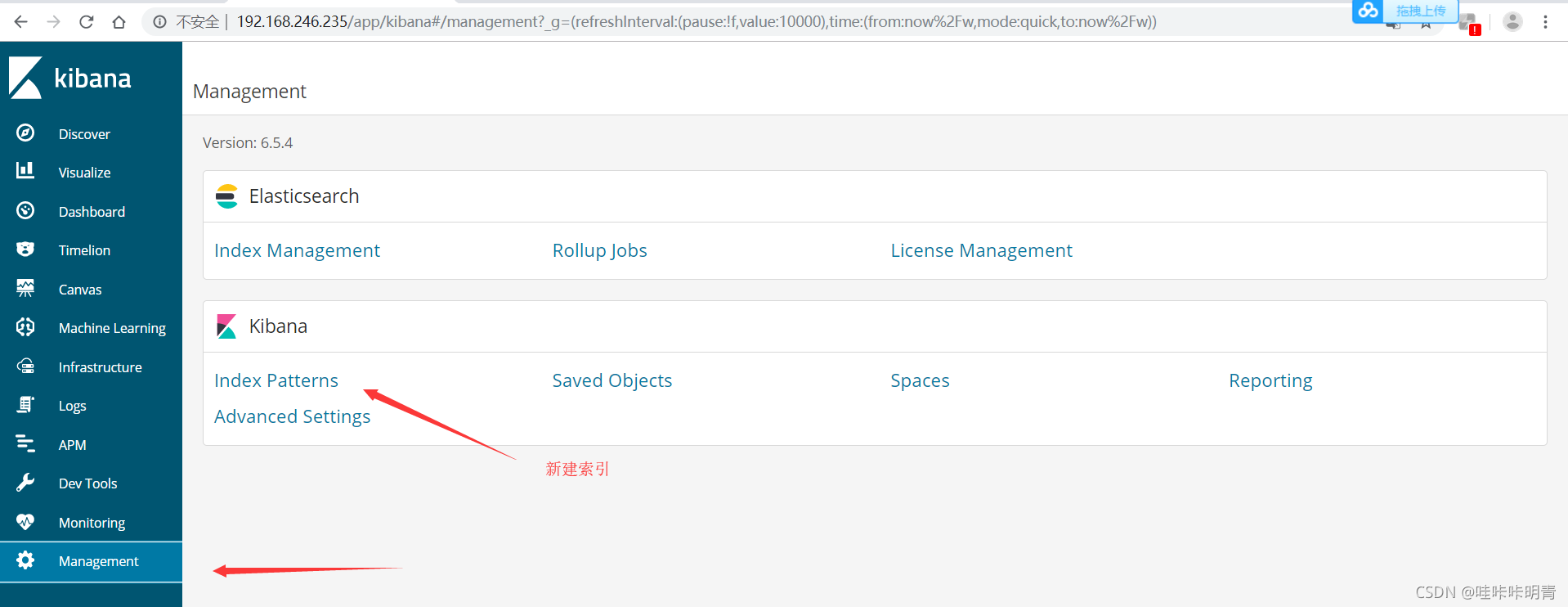Open the Dashboard gauge icon
Image resolution: width=1568 pixels, height=607 pixels.
pyautogui.click(x=25, y=210)
